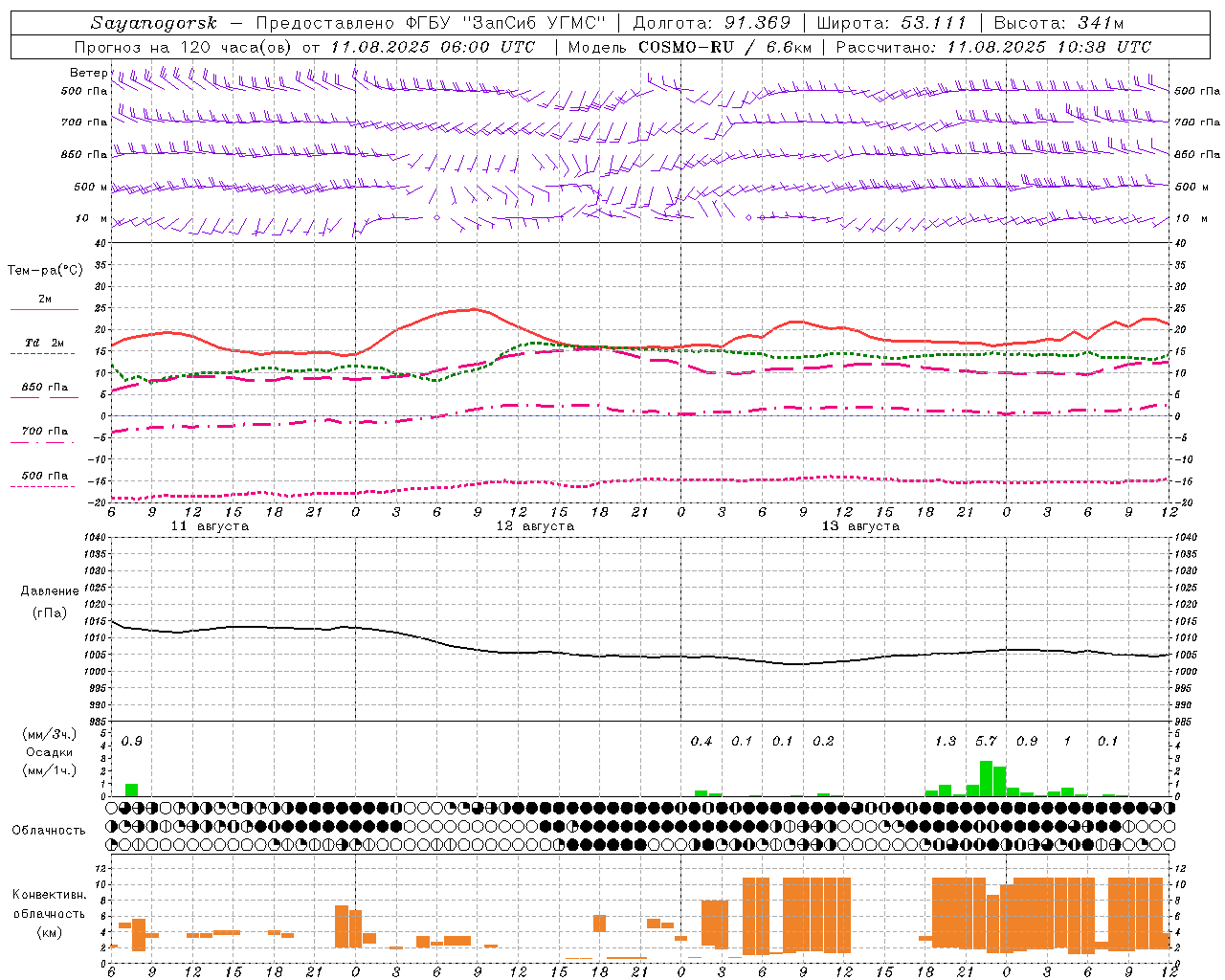Click the Давление pressure panel label
1225x980 pixels.
click(x=50, y=591)
